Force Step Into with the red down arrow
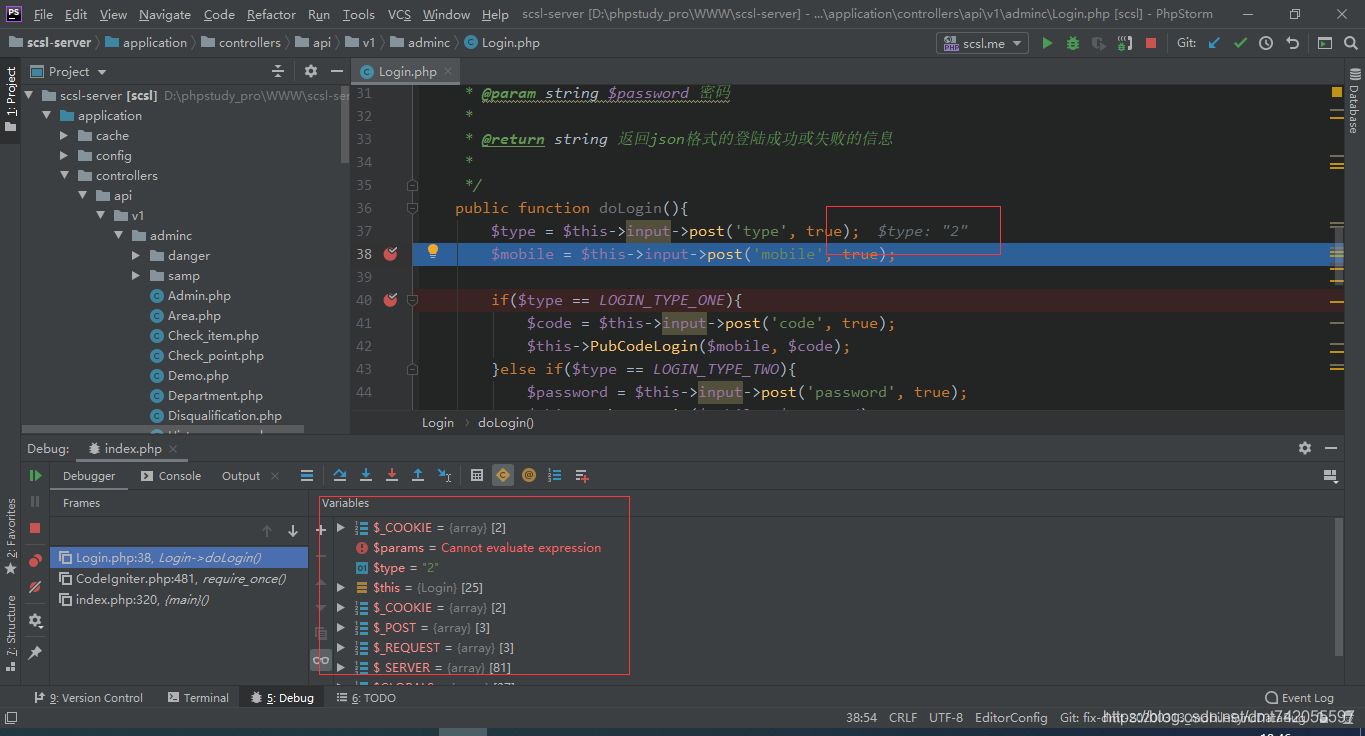1365x736 pixels. (x=392, y=476)
